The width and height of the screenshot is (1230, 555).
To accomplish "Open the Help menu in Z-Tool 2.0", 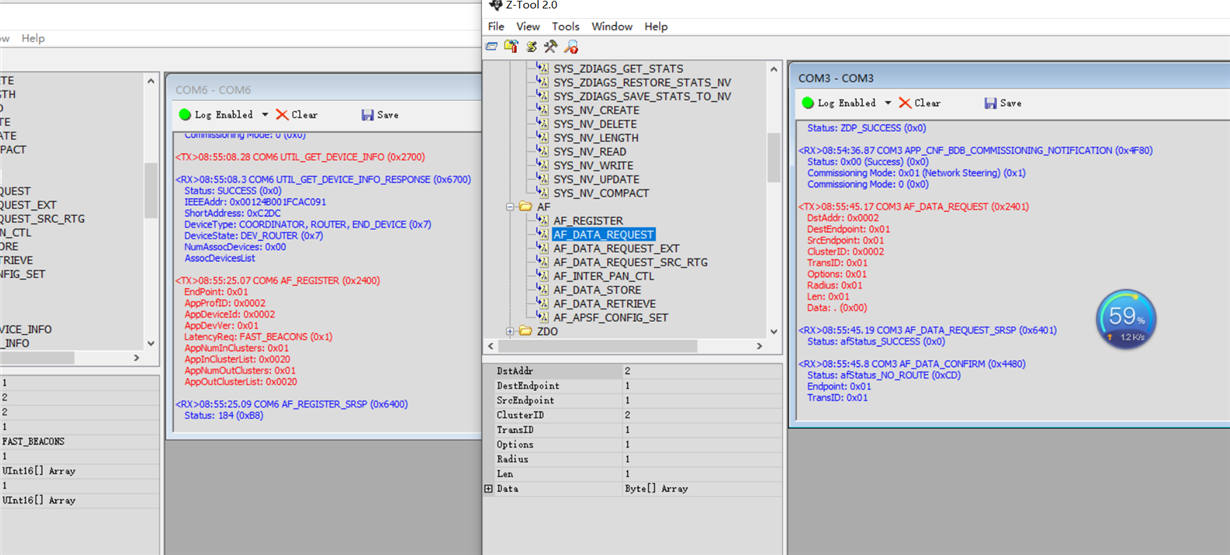I will (656, 26).
